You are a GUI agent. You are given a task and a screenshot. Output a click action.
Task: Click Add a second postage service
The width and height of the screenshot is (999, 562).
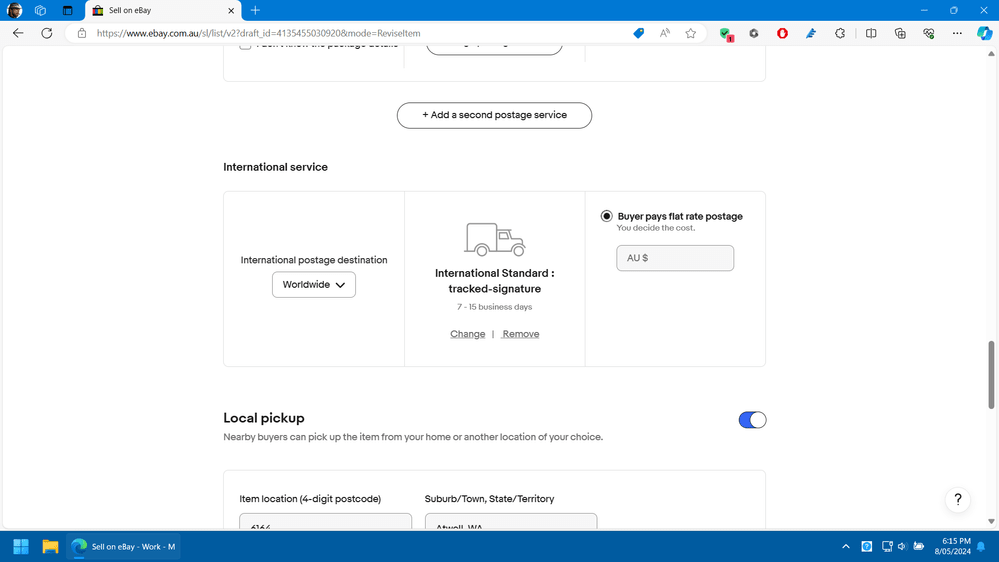pyautogui.click(x=494, y=115)
